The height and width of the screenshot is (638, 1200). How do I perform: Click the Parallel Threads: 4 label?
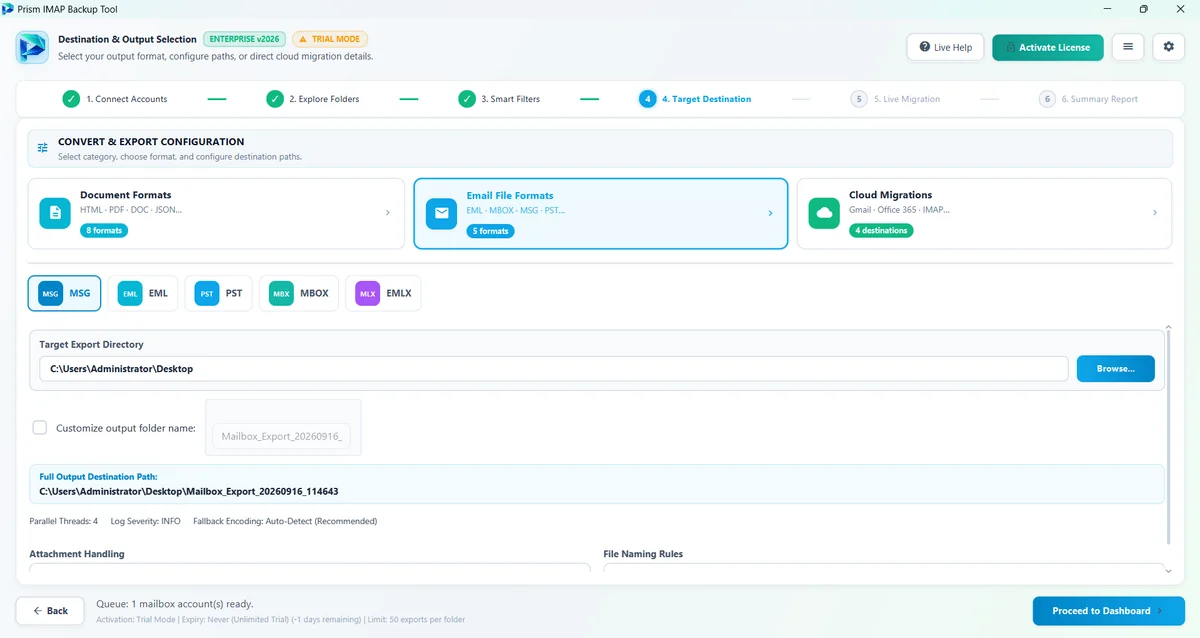click(64, 521)
